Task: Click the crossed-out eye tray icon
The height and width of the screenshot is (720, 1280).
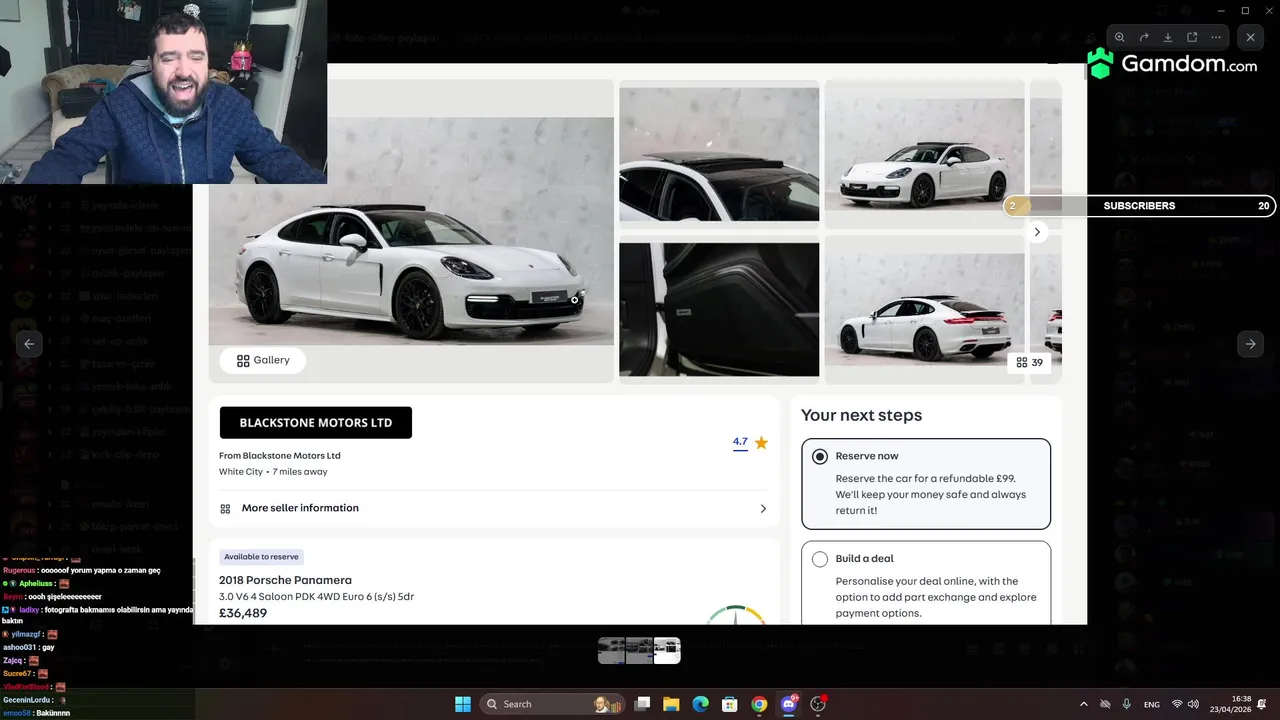Action: tap(1105, 704)
